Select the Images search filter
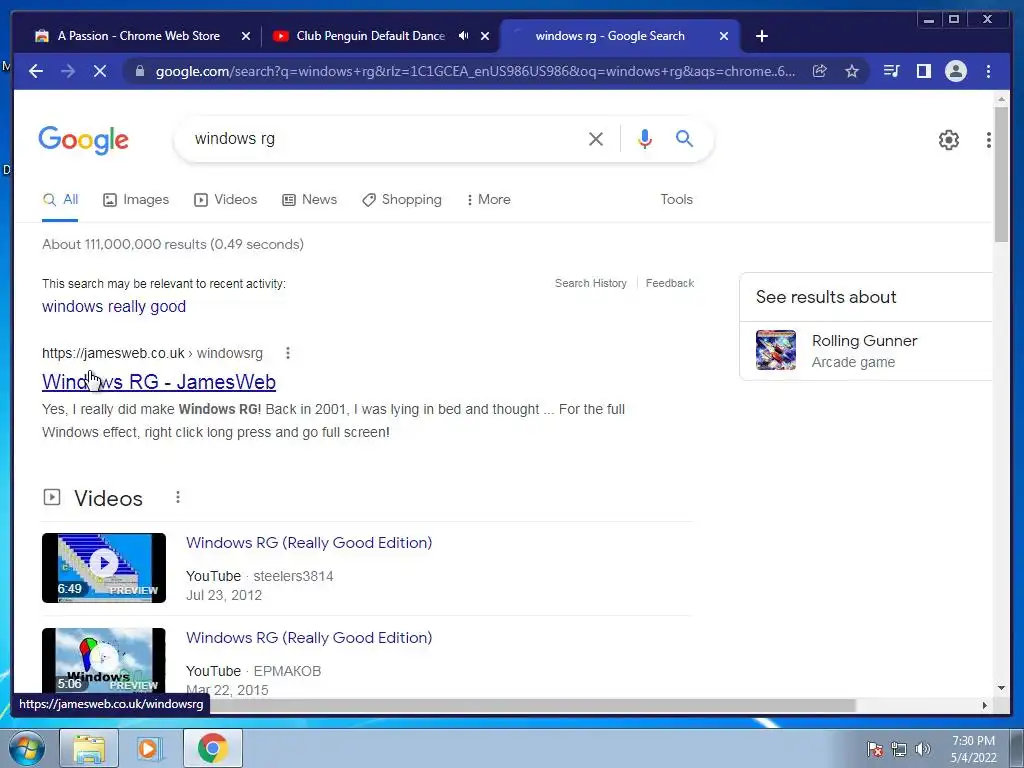The width and height of the screenshot is (1024, 768). click(x=136, y=200)
